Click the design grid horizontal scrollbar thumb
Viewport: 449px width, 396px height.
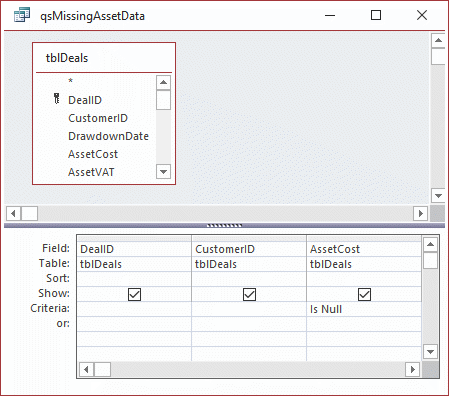[x=102, y=369]
